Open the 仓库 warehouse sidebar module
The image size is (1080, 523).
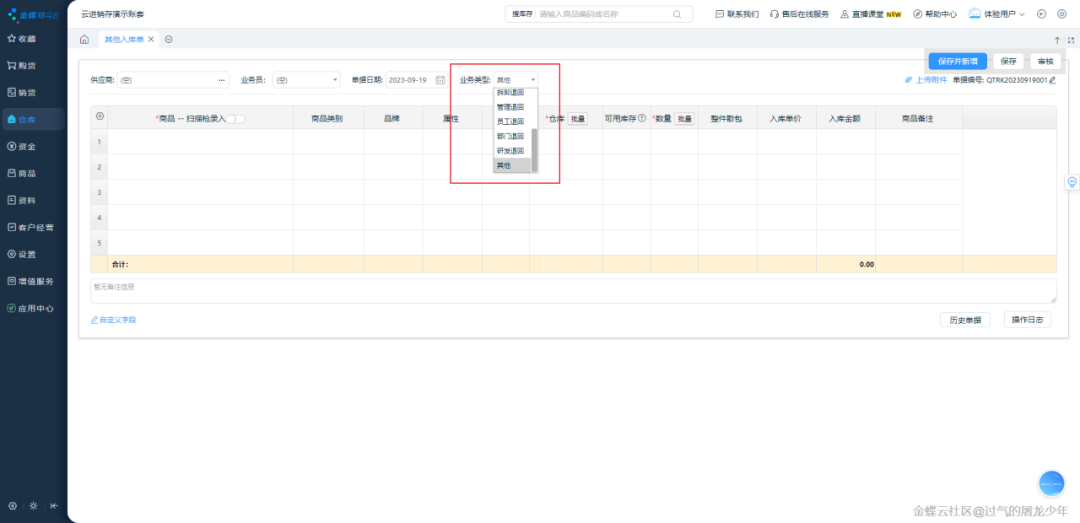click(x=33, y=120)
